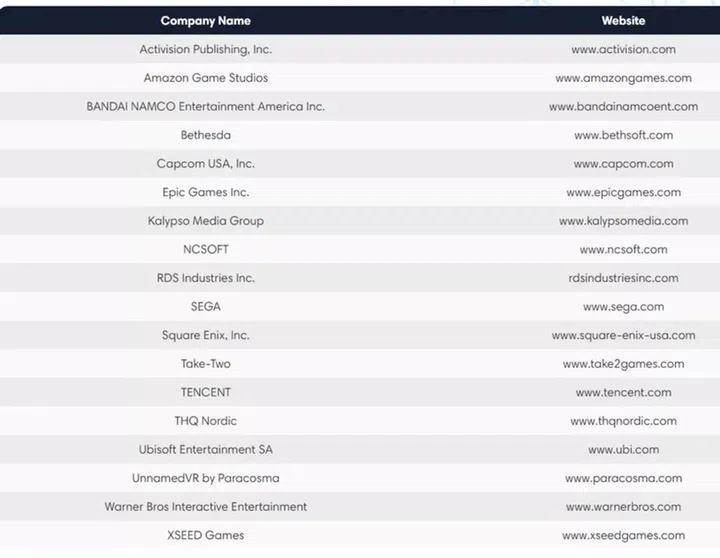Open the www.take2games.com link

point(623,364)
